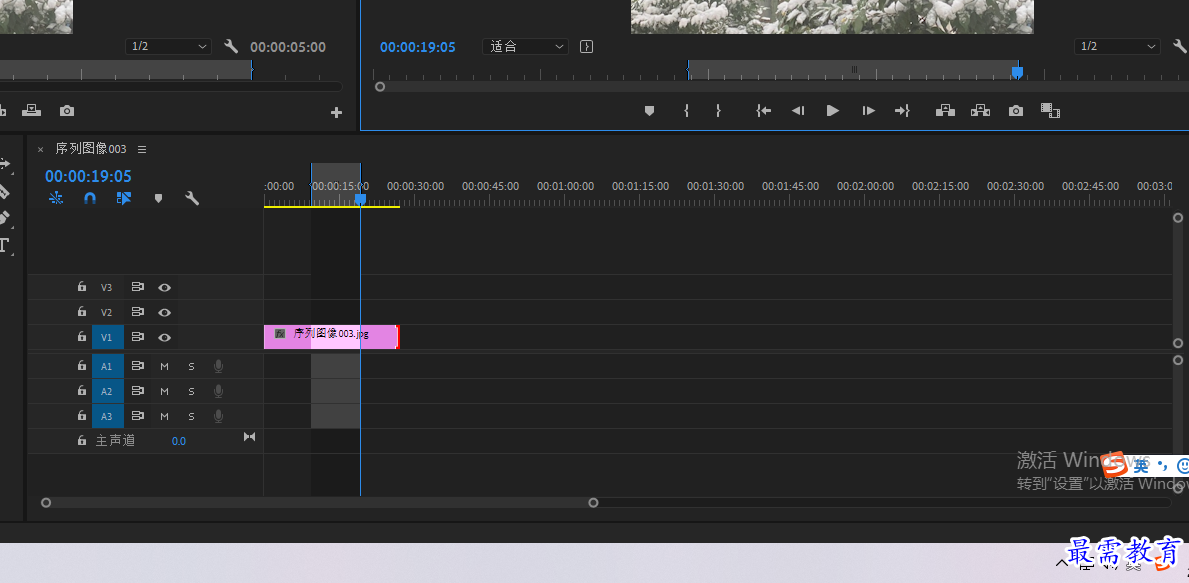Open Source monitor settings wrench
This screenshot has width=1189, height=583.
click(x=231, y=46)
